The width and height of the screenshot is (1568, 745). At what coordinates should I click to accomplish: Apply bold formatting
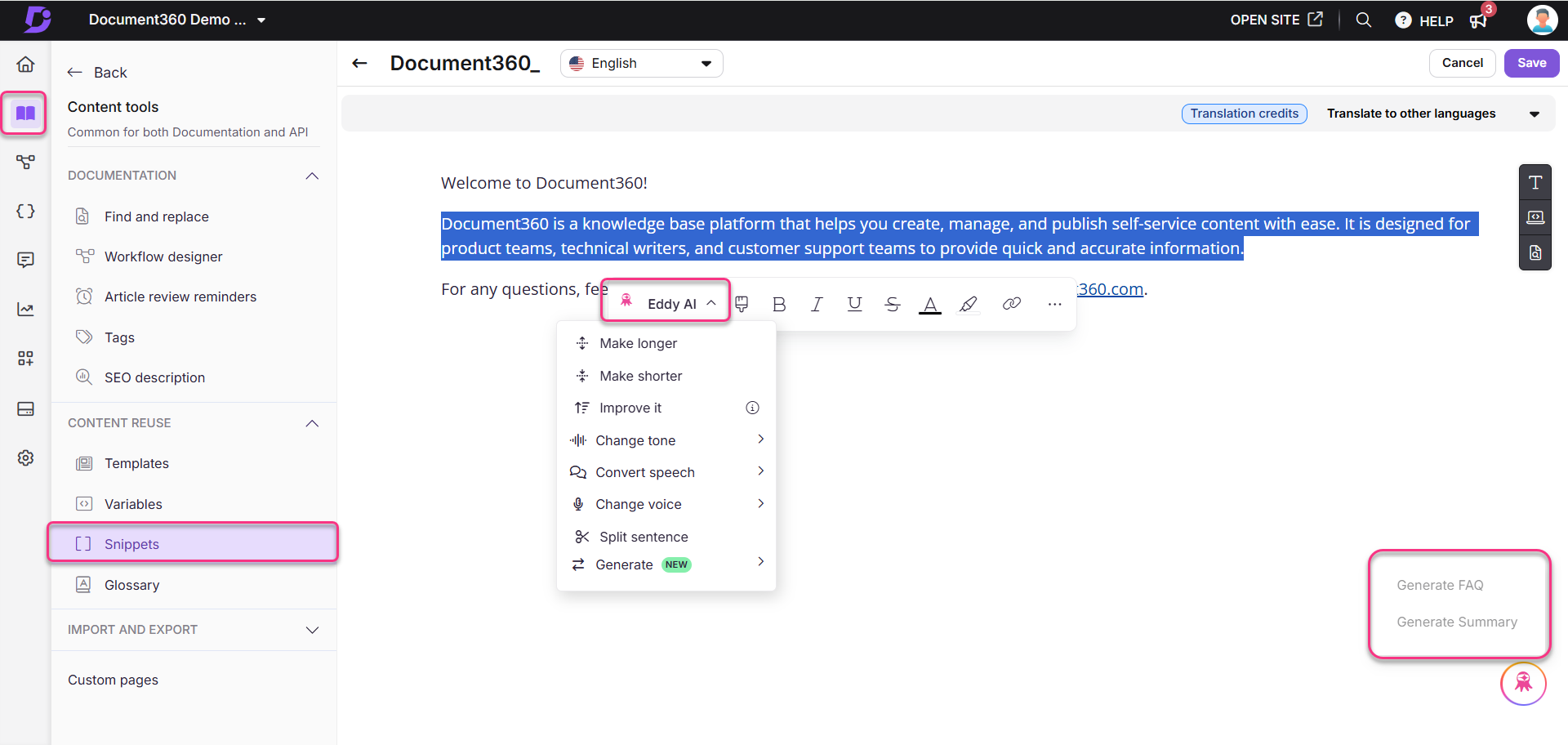coord(779,304)
